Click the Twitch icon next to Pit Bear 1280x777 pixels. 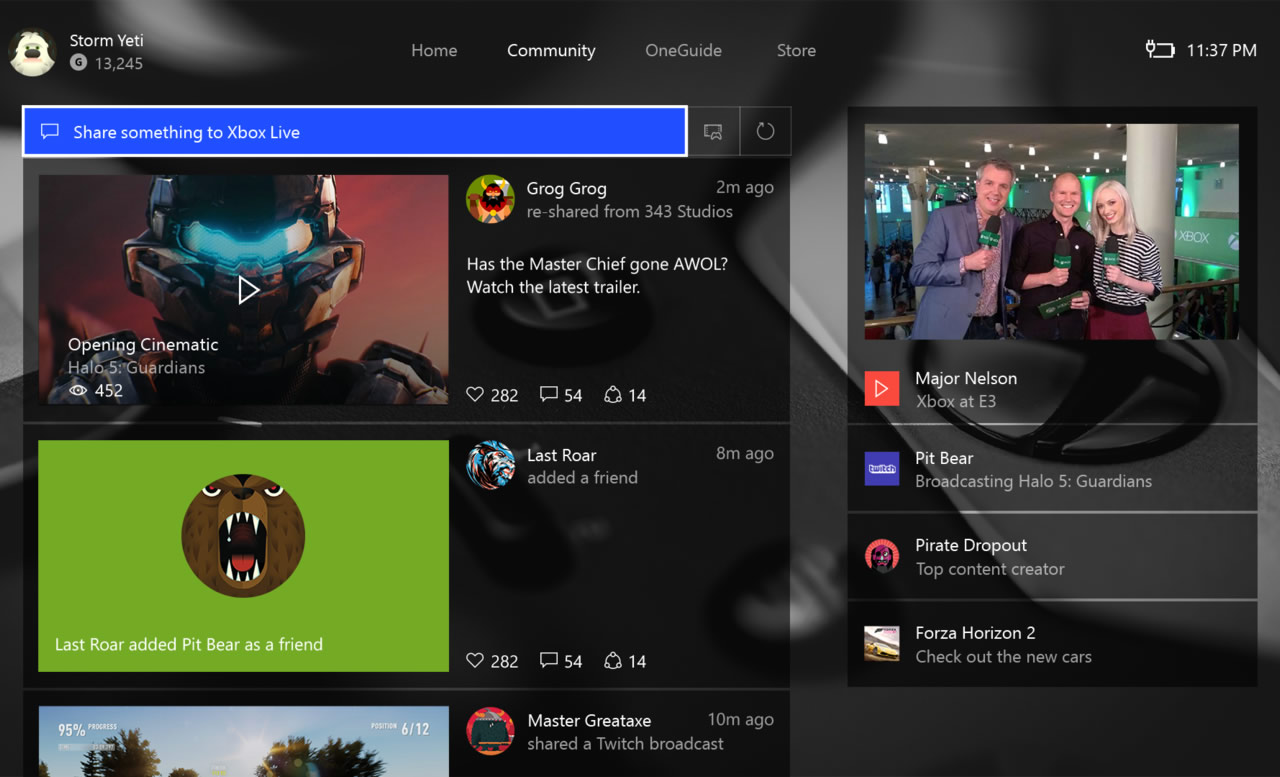pyautogui.click(x=881, y=469)
